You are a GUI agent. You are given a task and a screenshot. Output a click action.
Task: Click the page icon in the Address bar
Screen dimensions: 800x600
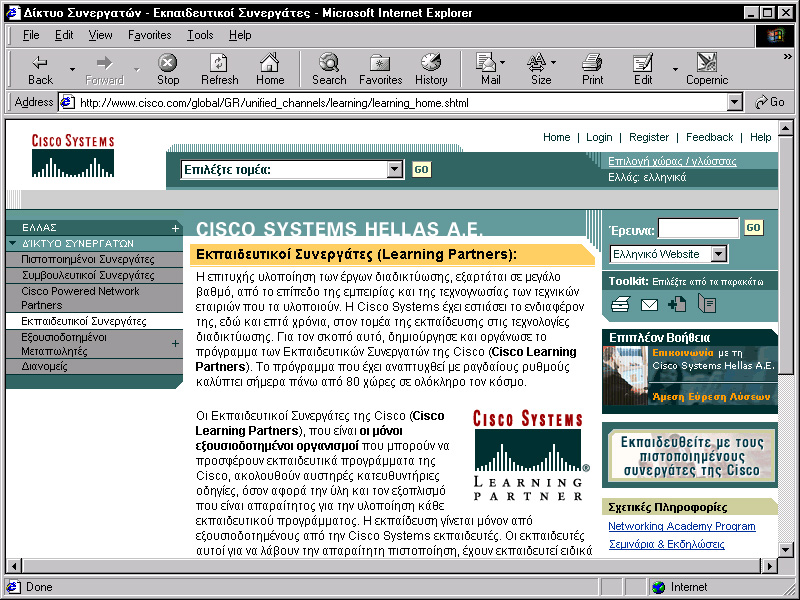point(67,103)
